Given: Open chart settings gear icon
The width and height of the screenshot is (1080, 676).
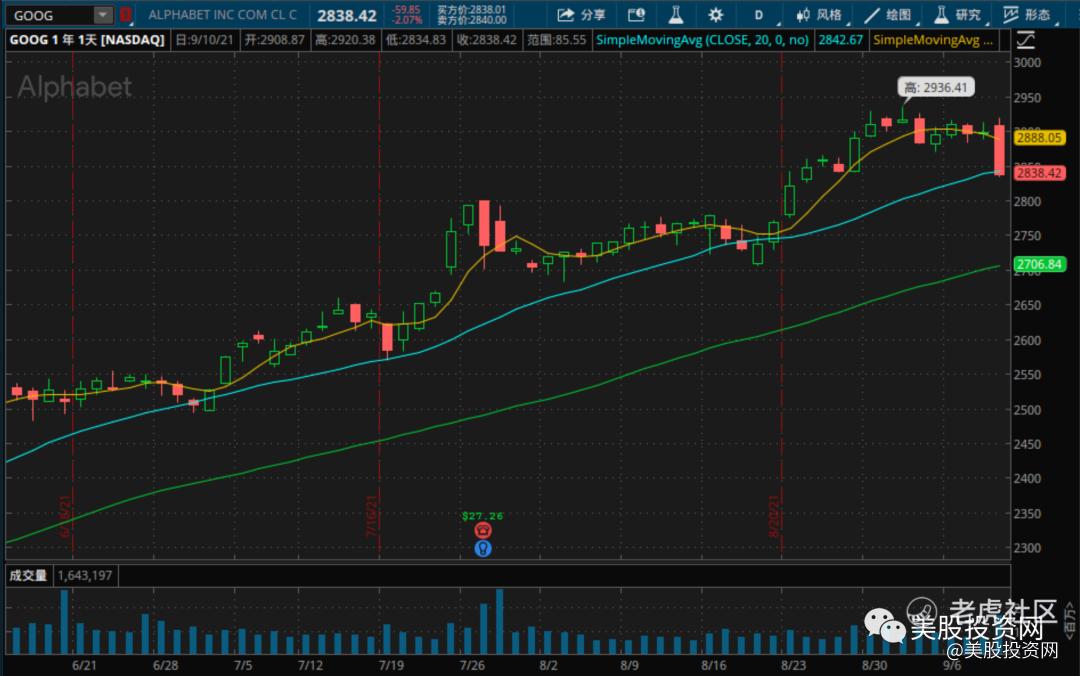Looking at the screenshot, I should pyautogui.click(x=716, y=14).
